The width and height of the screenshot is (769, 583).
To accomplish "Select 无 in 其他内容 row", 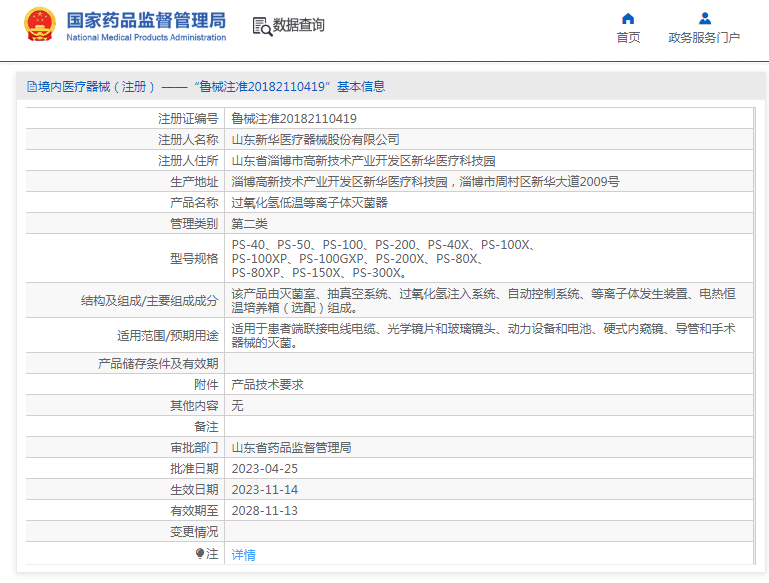I will tap(237, 406).
